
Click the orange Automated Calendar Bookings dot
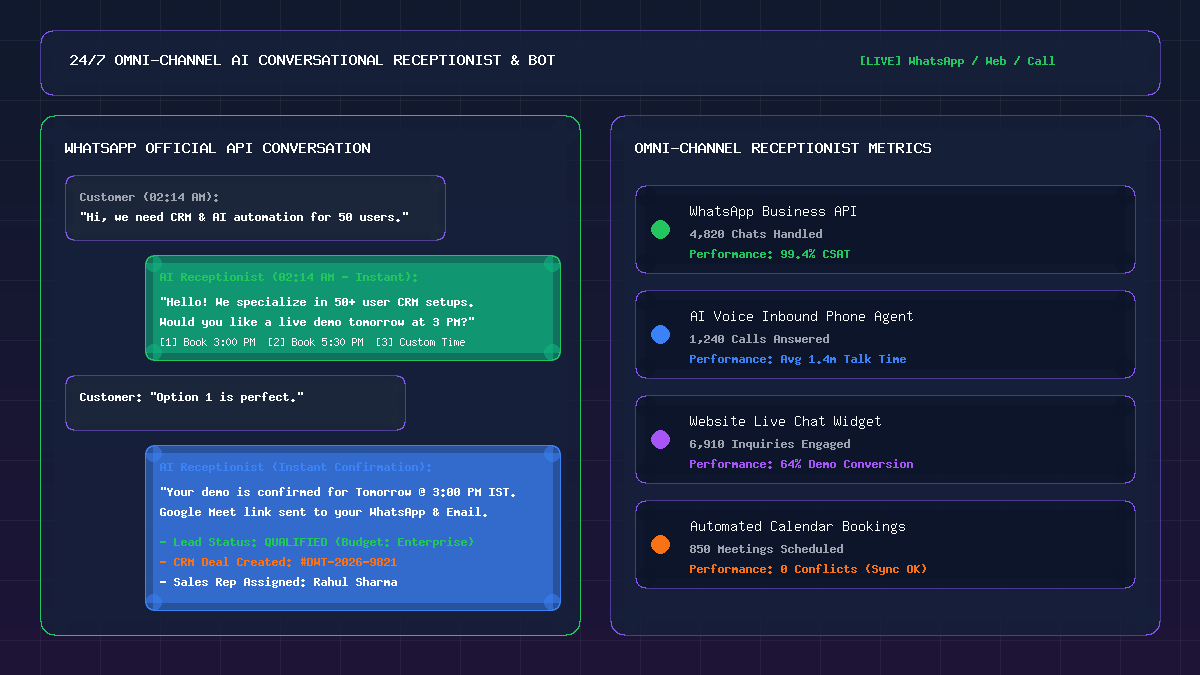(660, 545)
